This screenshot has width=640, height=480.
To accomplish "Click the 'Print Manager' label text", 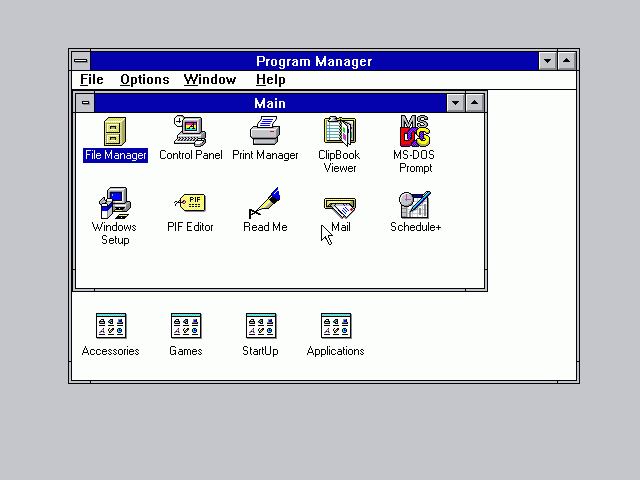I will click(265, 155).
